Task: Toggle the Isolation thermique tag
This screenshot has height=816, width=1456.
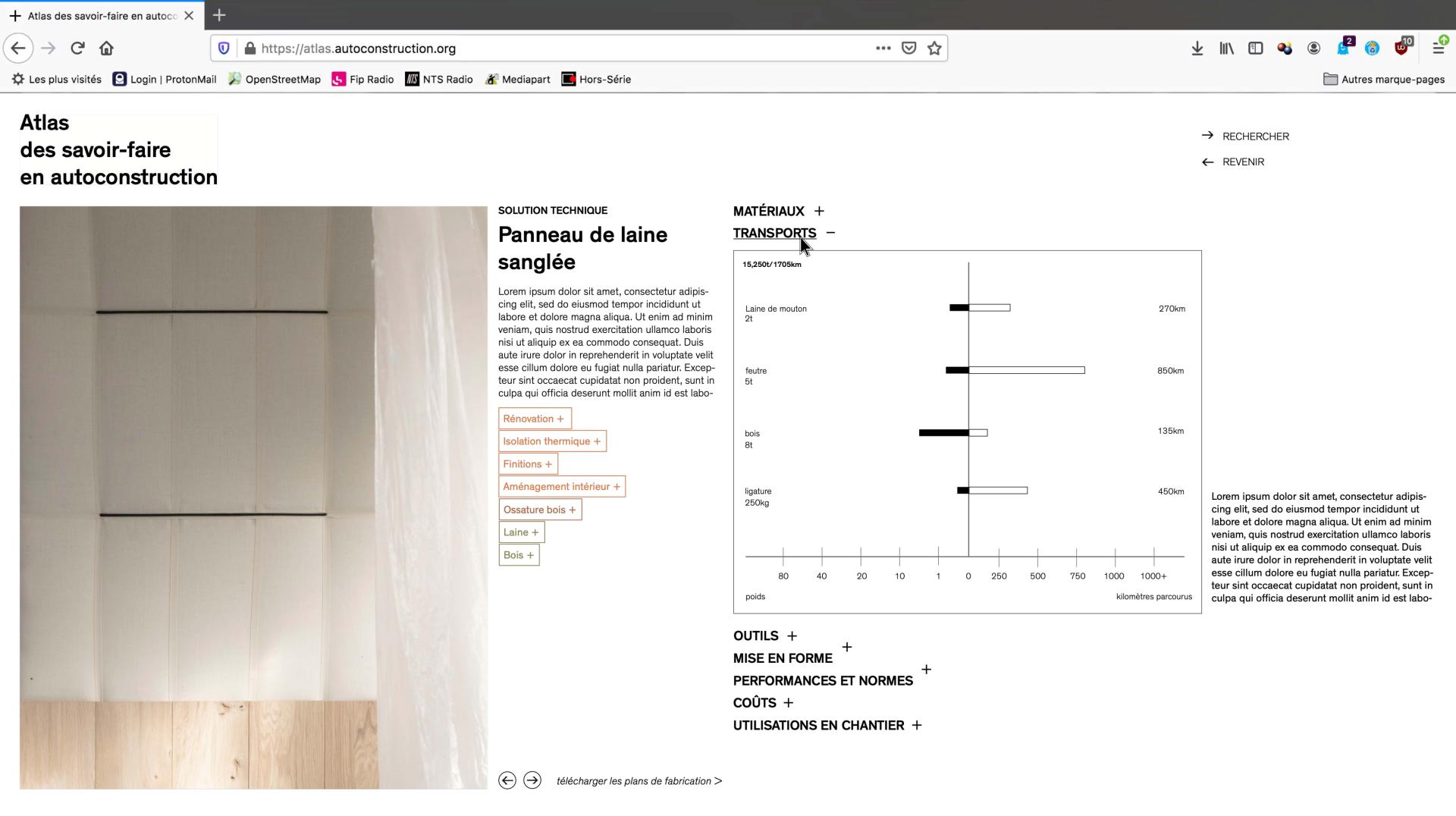Action: [x=551, y=441]
